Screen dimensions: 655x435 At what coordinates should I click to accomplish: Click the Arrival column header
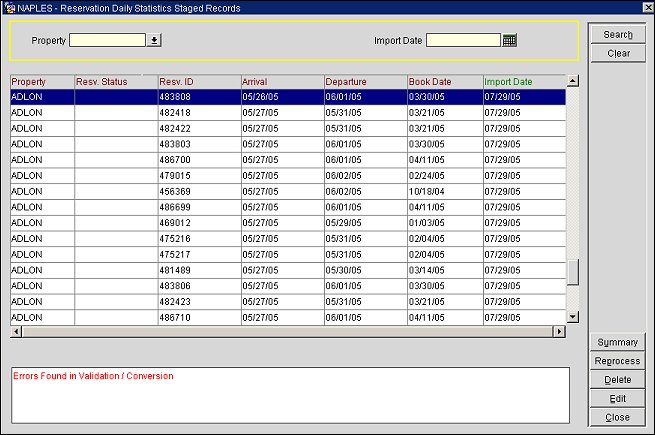coord(281,81)
